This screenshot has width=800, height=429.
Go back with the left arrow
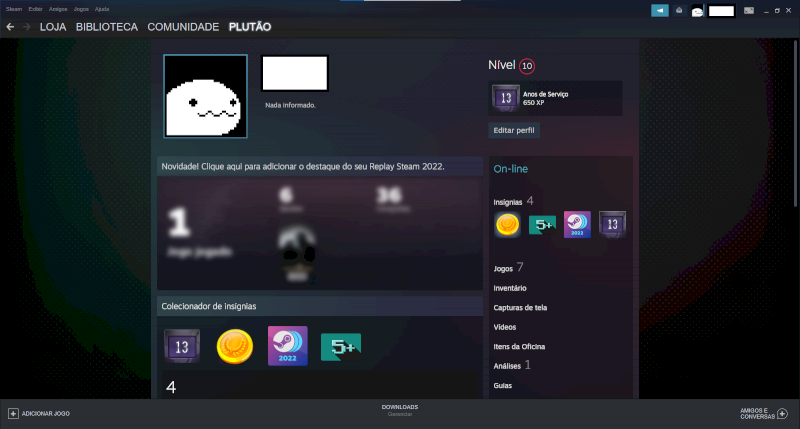pos(10,27)
